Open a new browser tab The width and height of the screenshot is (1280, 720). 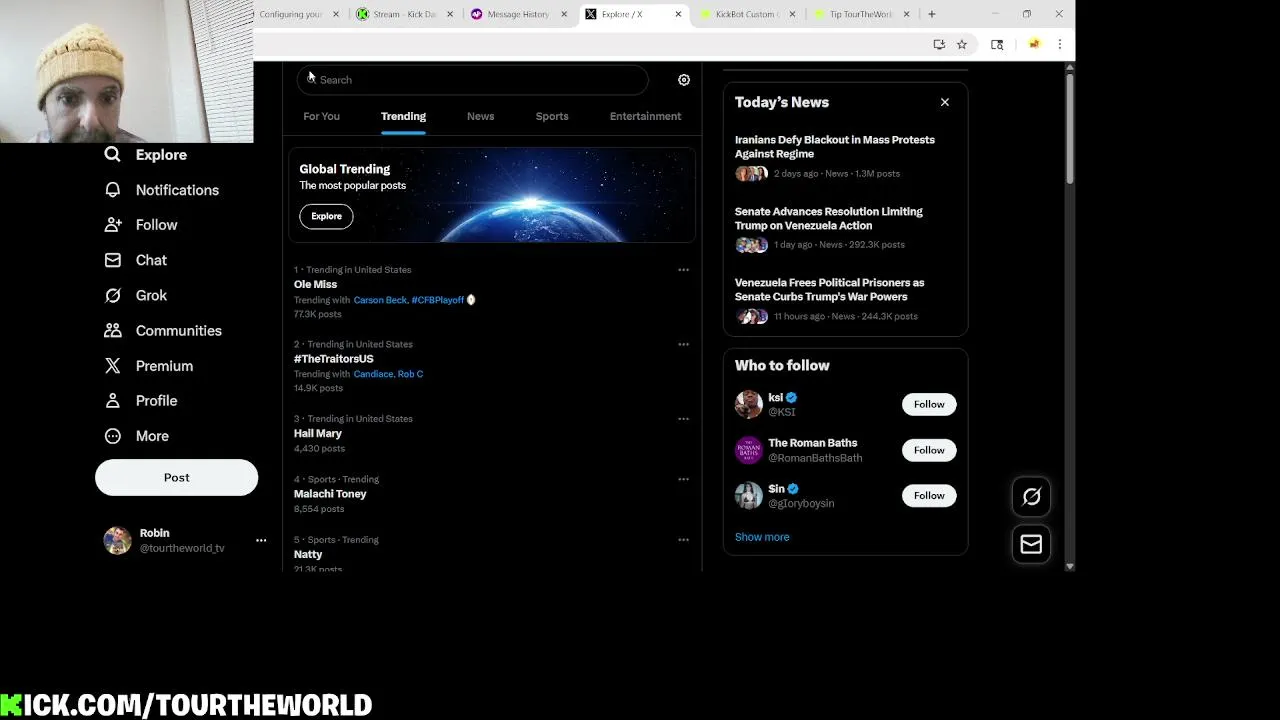931,14
